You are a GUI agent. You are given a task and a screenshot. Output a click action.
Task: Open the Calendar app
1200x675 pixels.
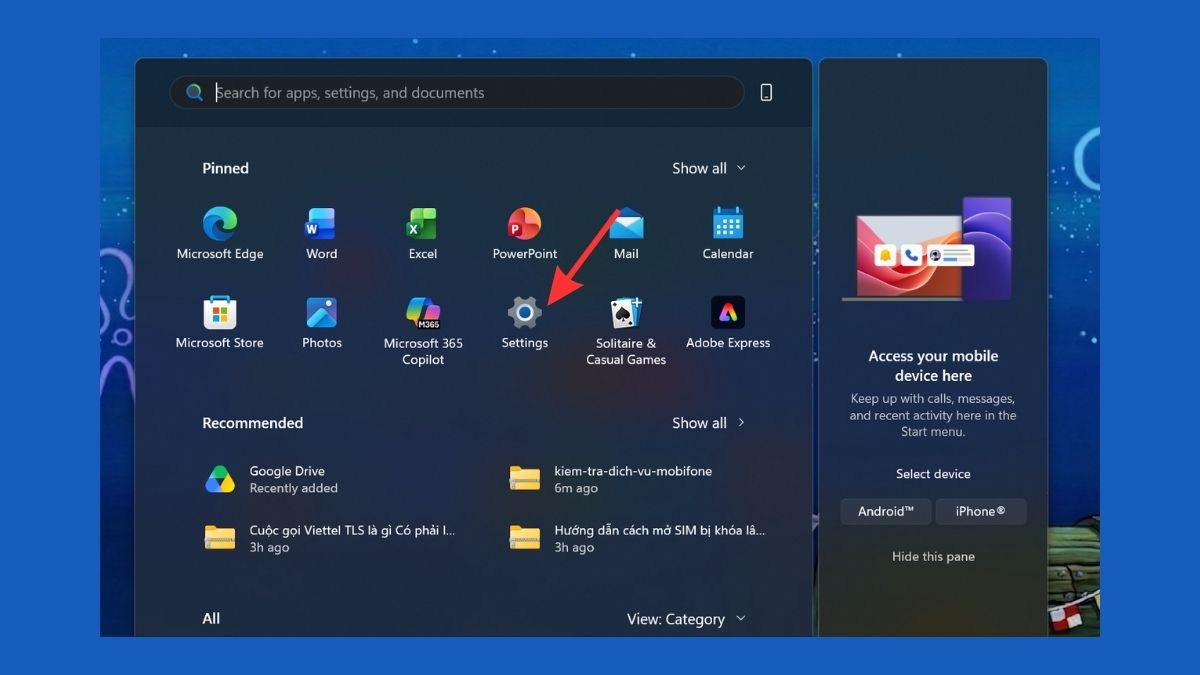pos(728,233)
